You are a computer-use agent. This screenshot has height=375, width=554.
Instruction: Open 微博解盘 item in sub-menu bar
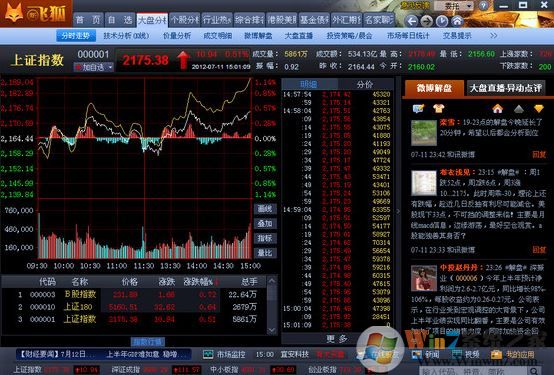pos(258,36)
